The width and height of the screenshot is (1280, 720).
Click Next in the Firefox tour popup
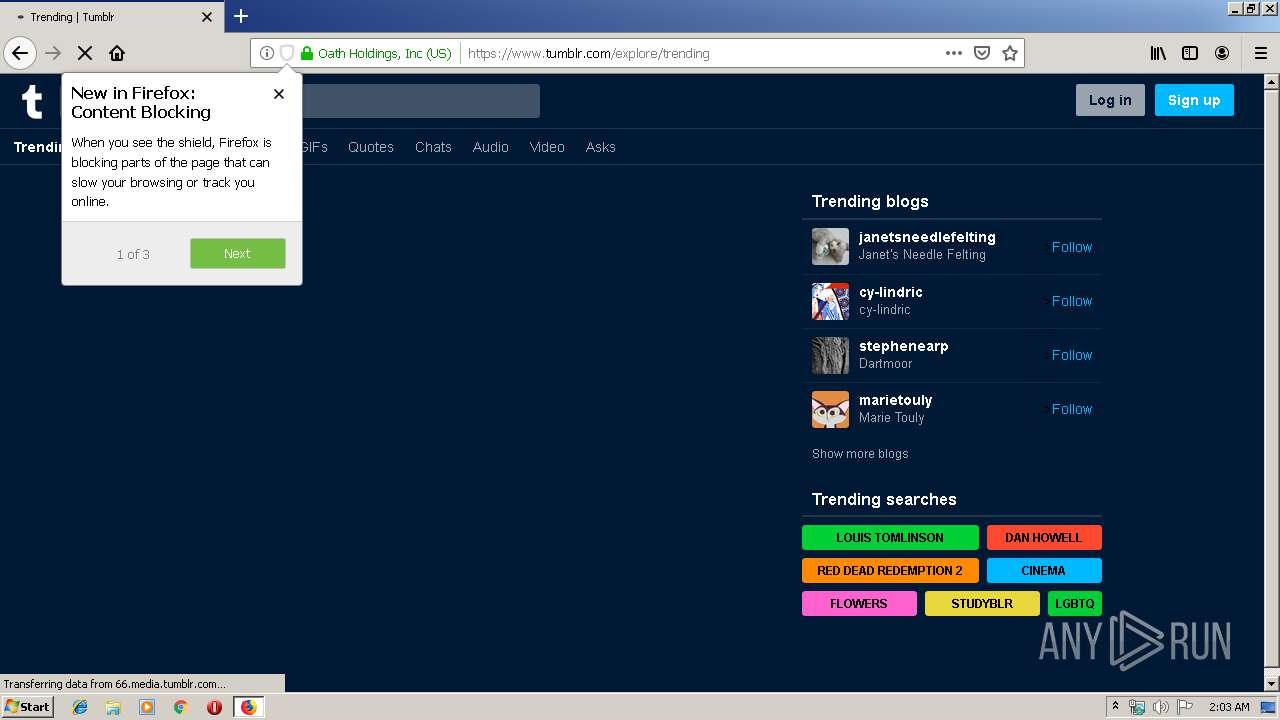[237, 253]
